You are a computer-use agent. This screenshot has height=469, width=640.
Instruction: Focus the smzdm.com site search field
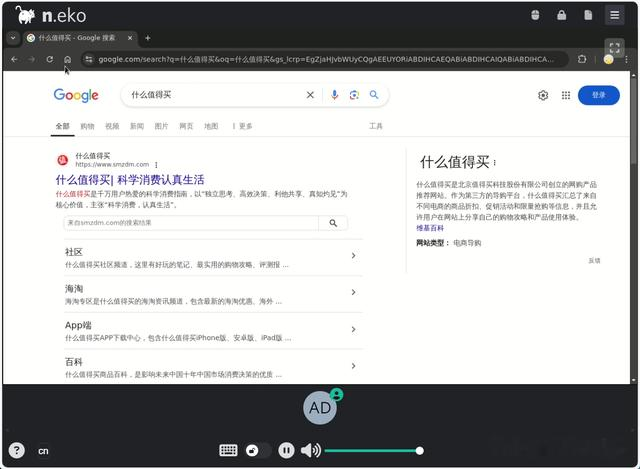click(191, 223)
